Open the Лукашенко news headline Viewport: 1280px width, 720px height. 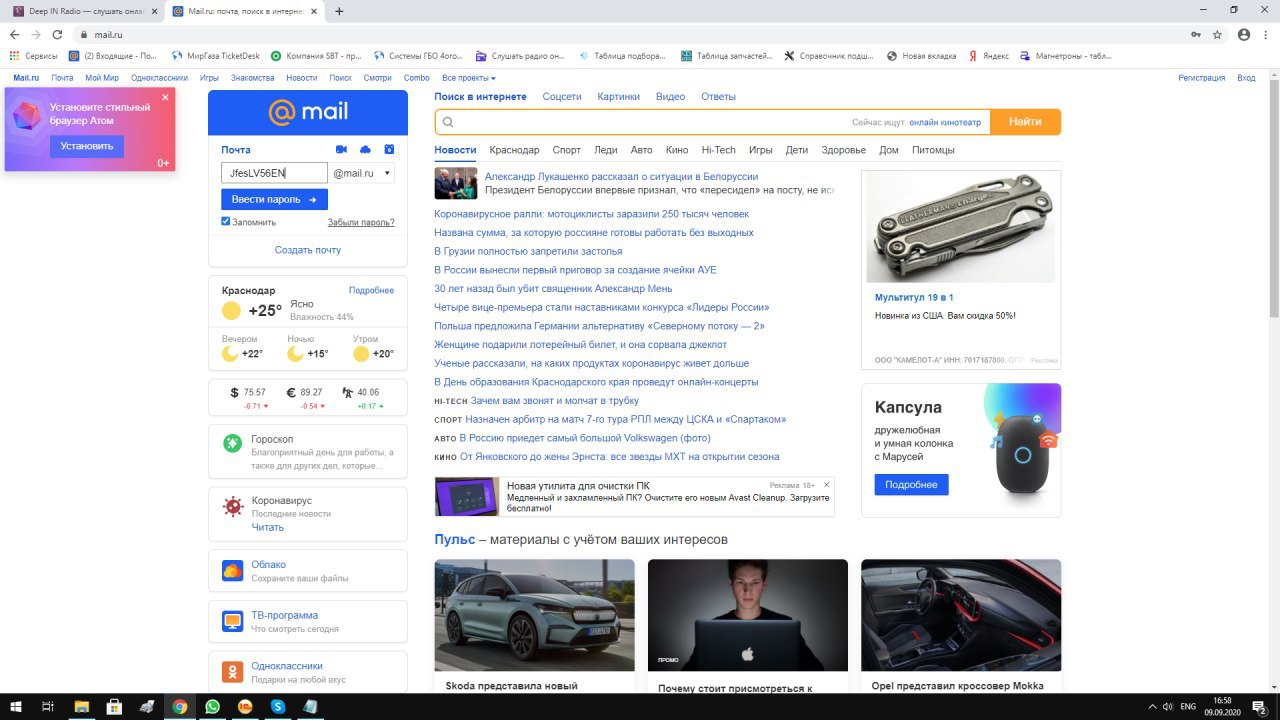click(x=621, y=177)
